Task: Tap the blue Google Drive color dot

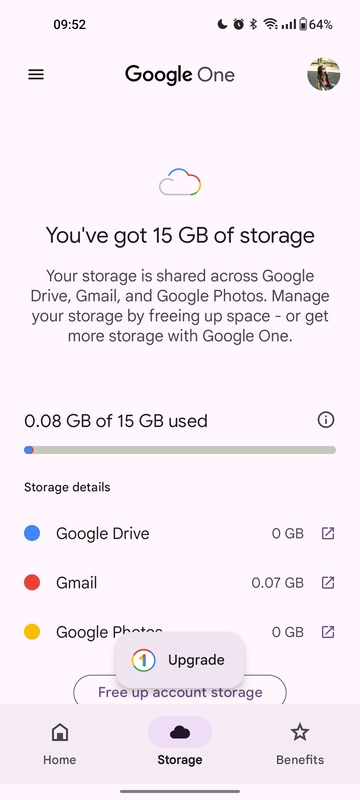Action: 32,534
